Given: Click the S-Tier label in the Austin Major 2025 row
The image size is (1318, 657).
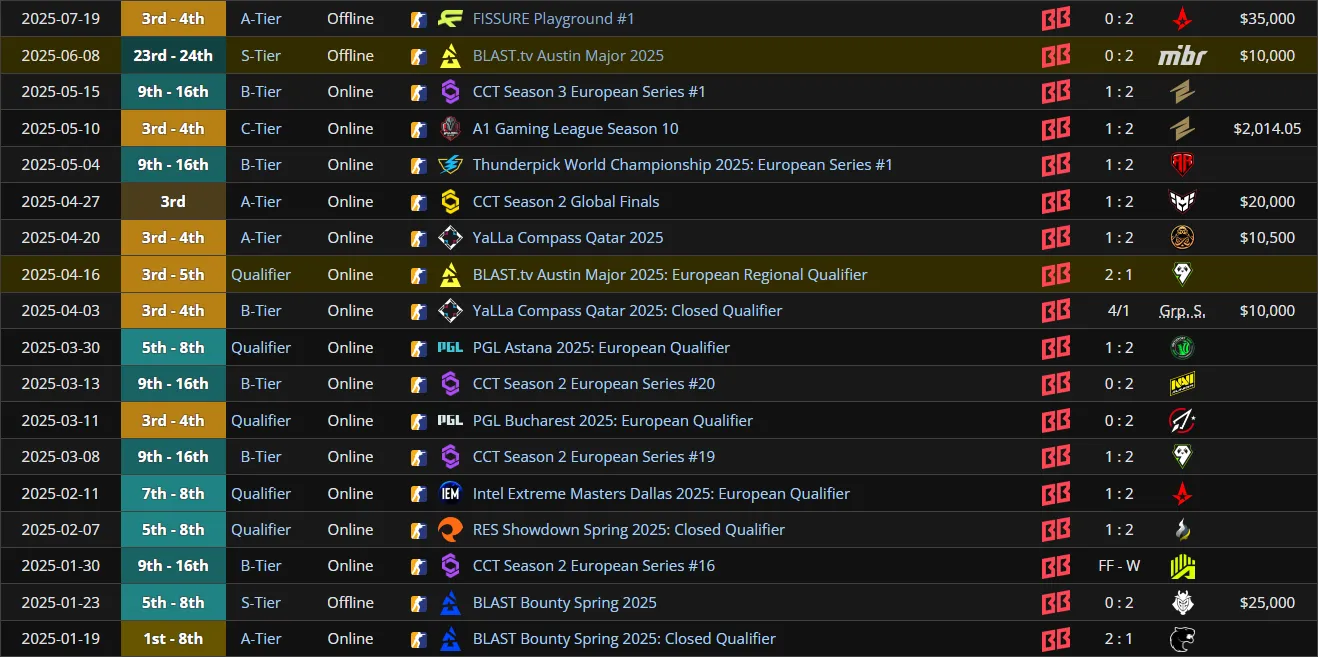Looking at the screenshot, I should click(261, 56).
